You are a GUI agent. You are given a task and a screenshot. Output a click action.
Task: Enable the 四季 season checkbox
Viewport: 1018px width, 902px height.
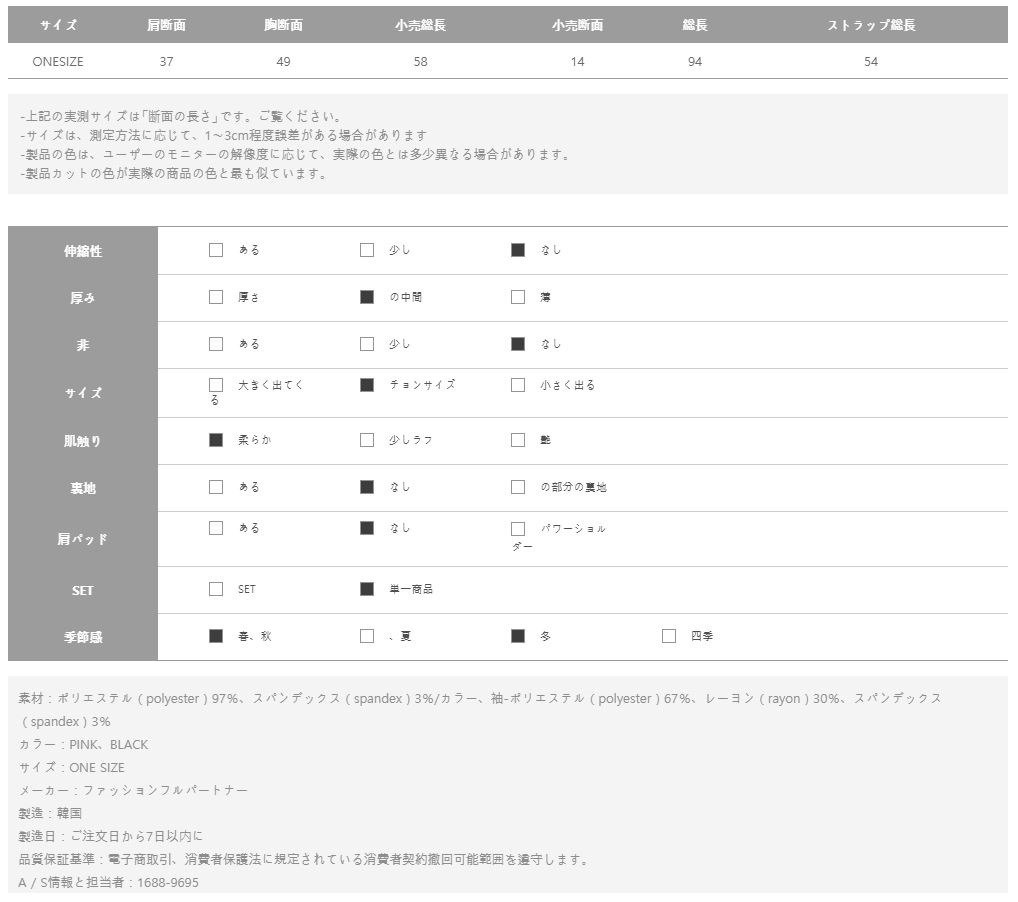click(x=669, y=636)
